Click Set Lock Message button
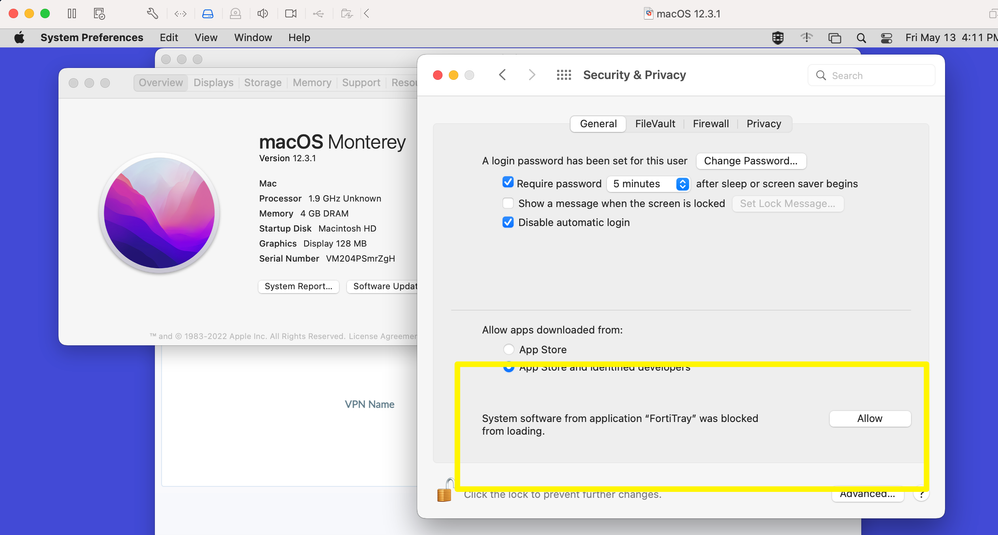 tap(787, 204)
